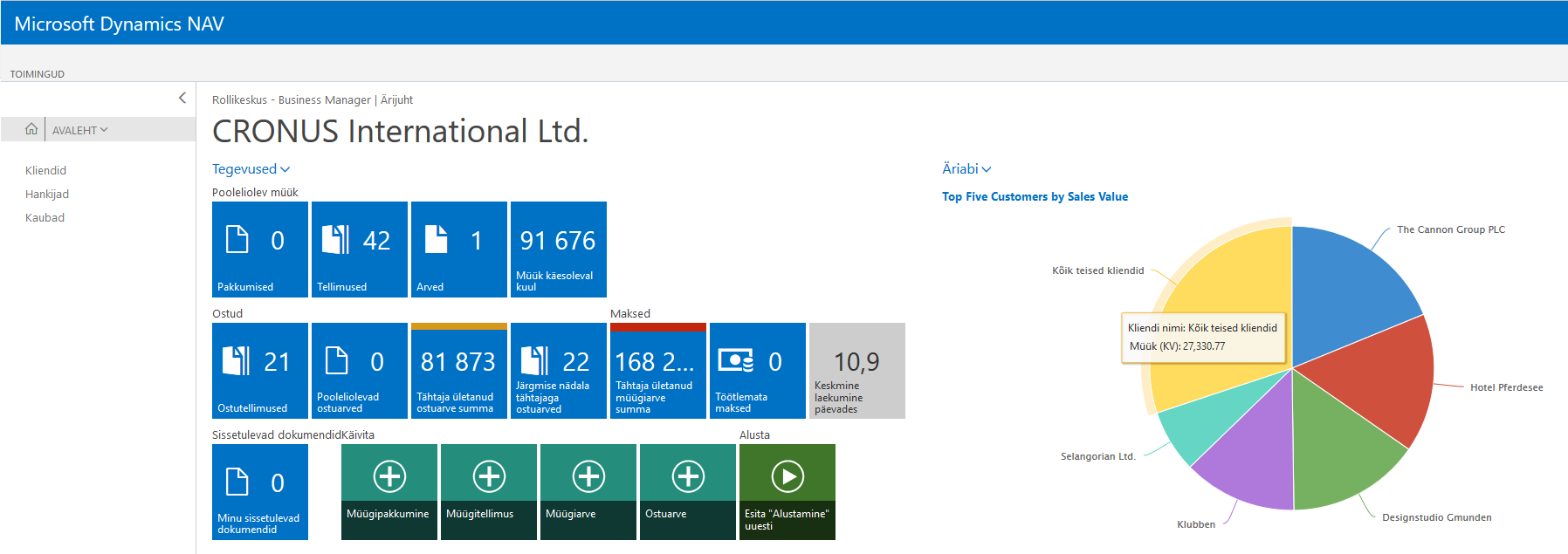Open the Müük käesoleval kuul tile
The width and height of the screenshot is (1568, 554).
click(x=559, y=250)
